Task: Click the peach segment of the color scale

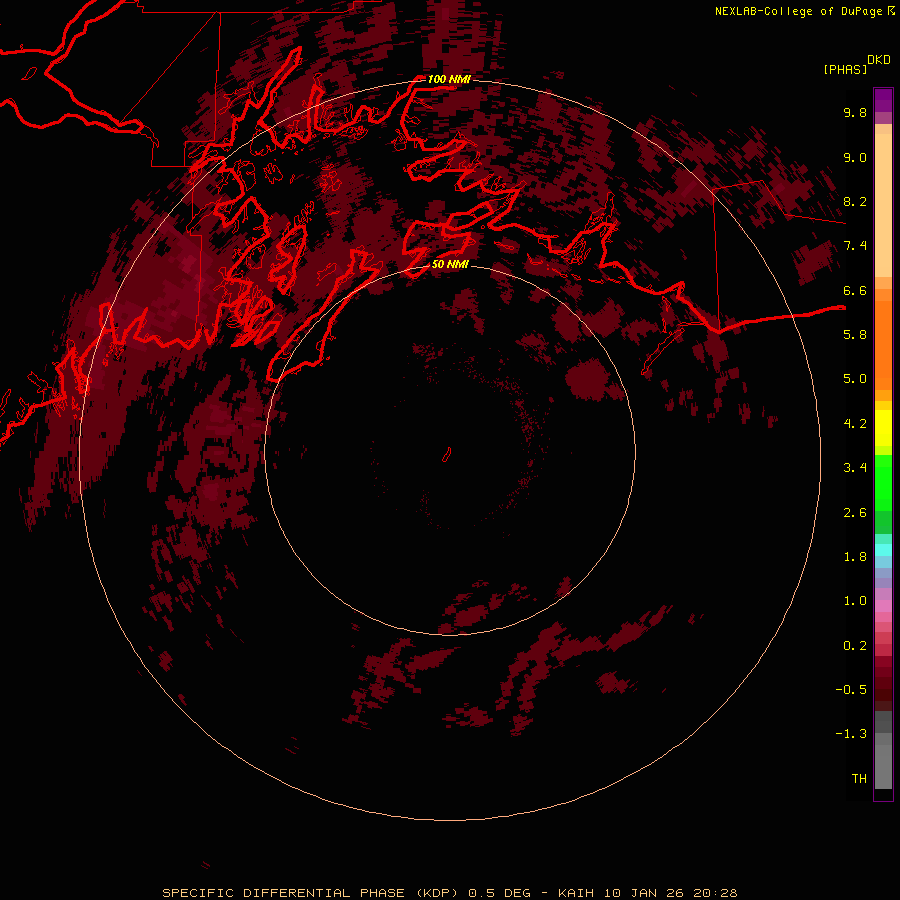Action: coord(883,205)
